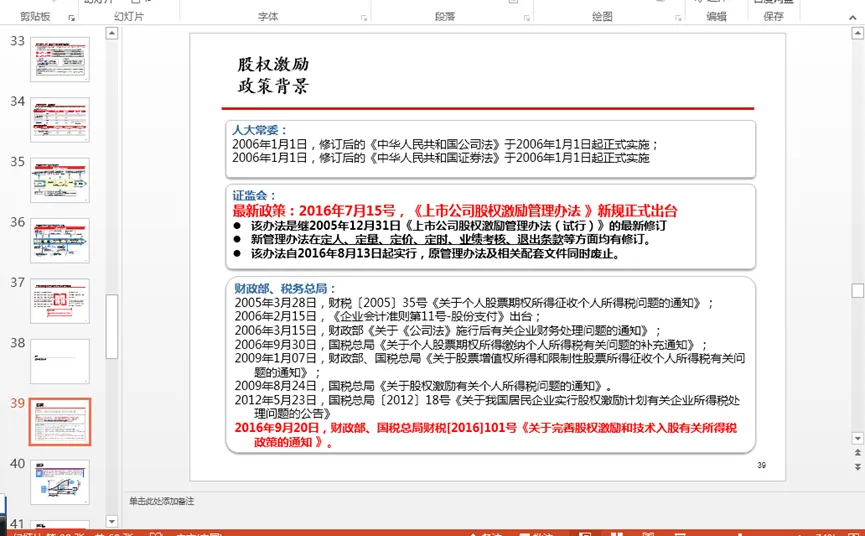The image size is (865, 536).
Task: Select slide 36 thumbnail
Action: pos(60,240)
